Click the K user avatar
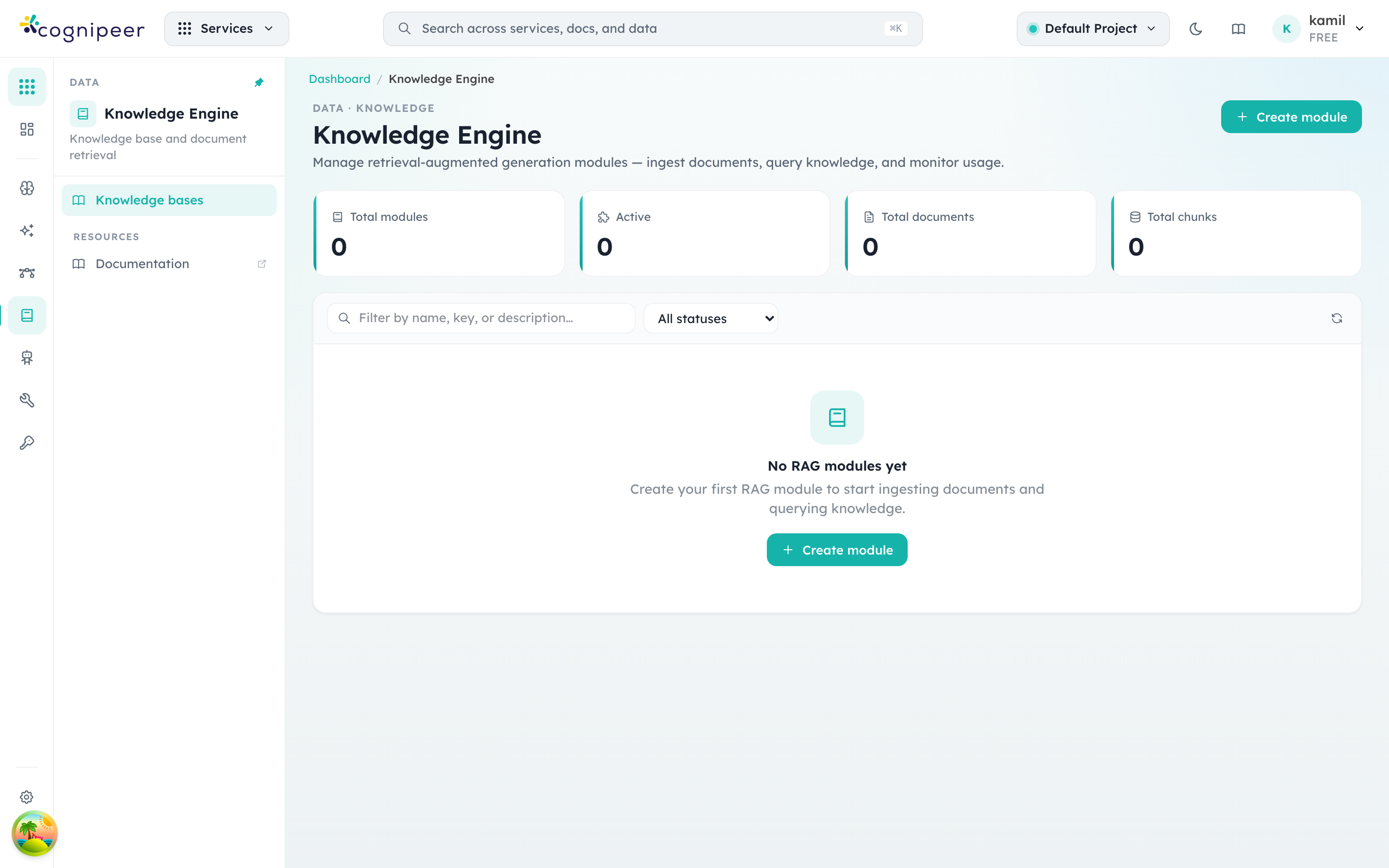1389x868 pixels. [x=1286, y=29]
